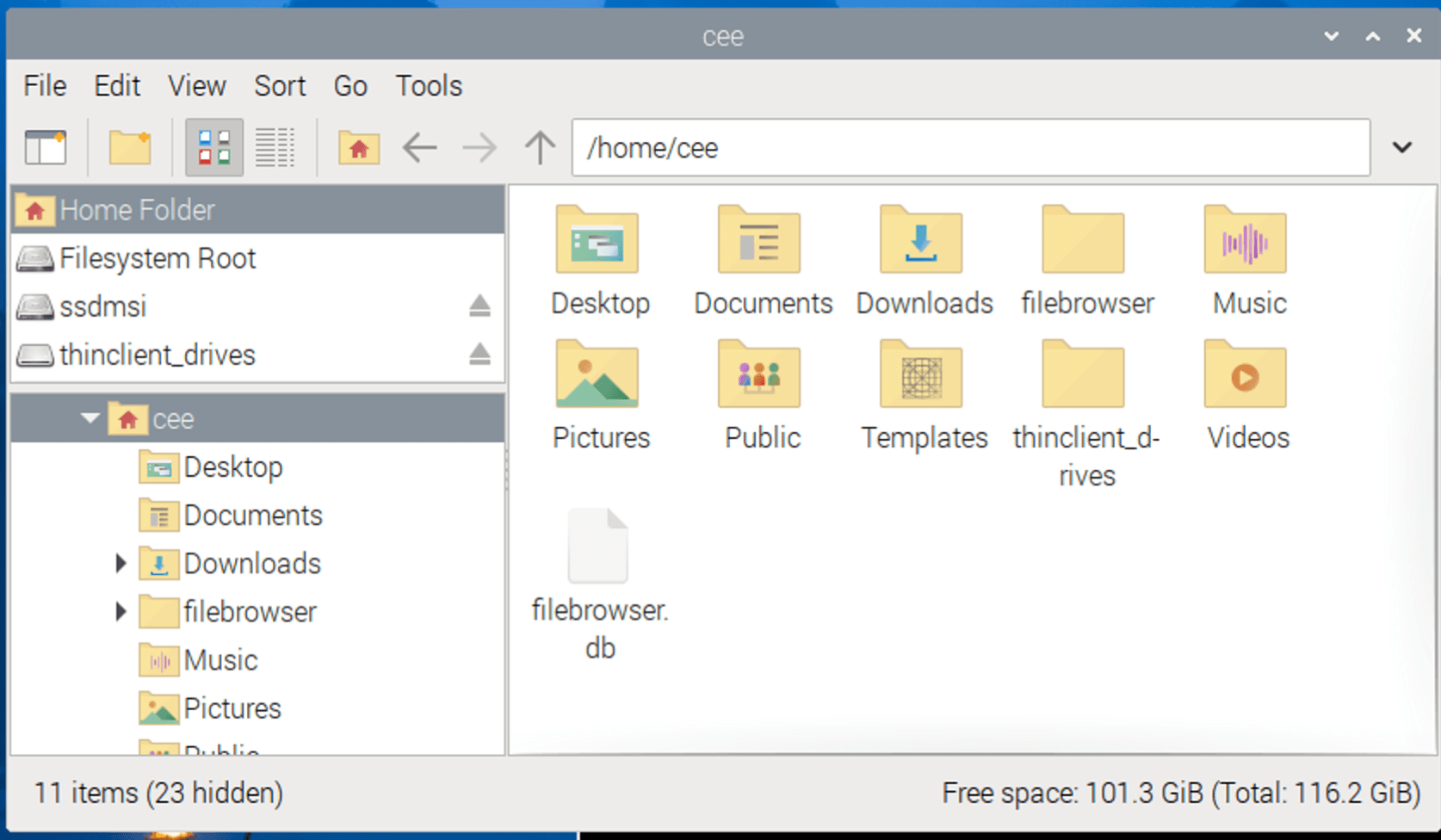Select Filesystem Root in the sidebar
Viewport: 1441px width, 840px height.
click(158, 257)
